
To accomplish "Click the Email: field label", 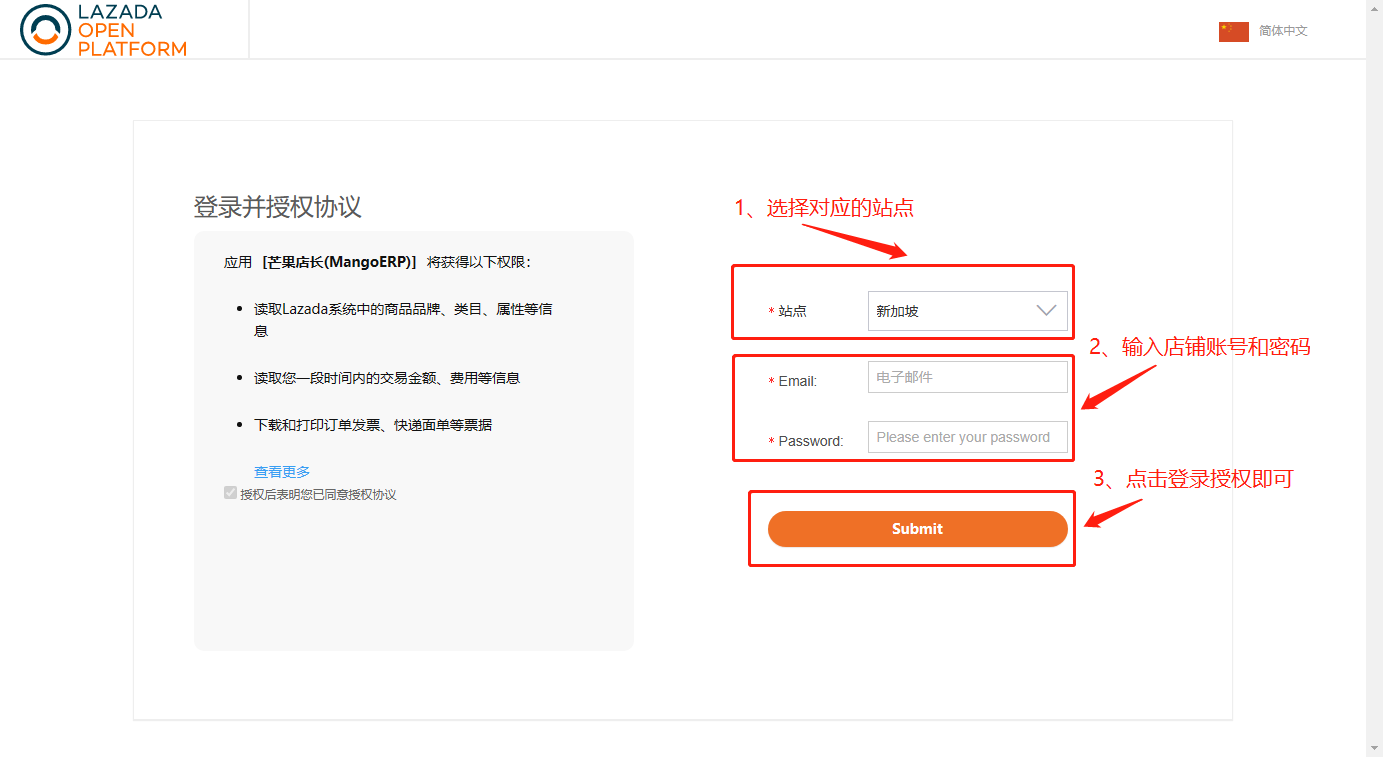I will (x=798, y=381).
